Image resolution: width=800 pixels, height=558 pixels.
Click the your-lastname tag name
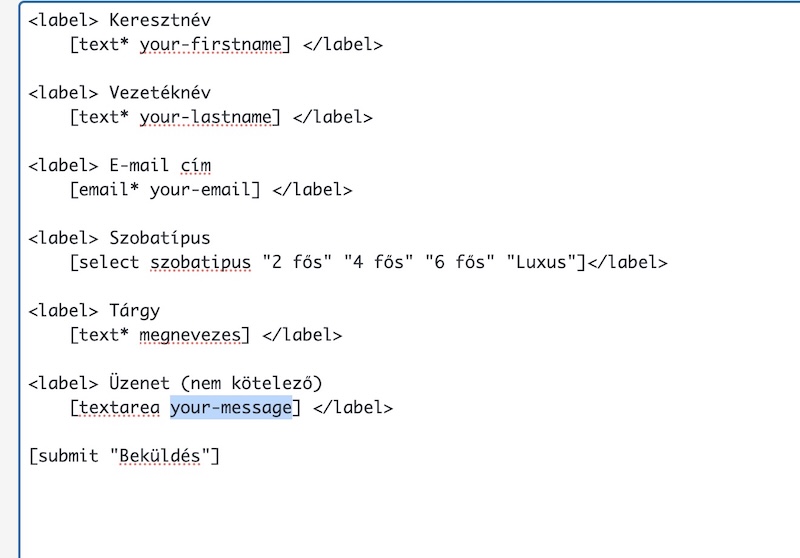(x=205, y=118)
